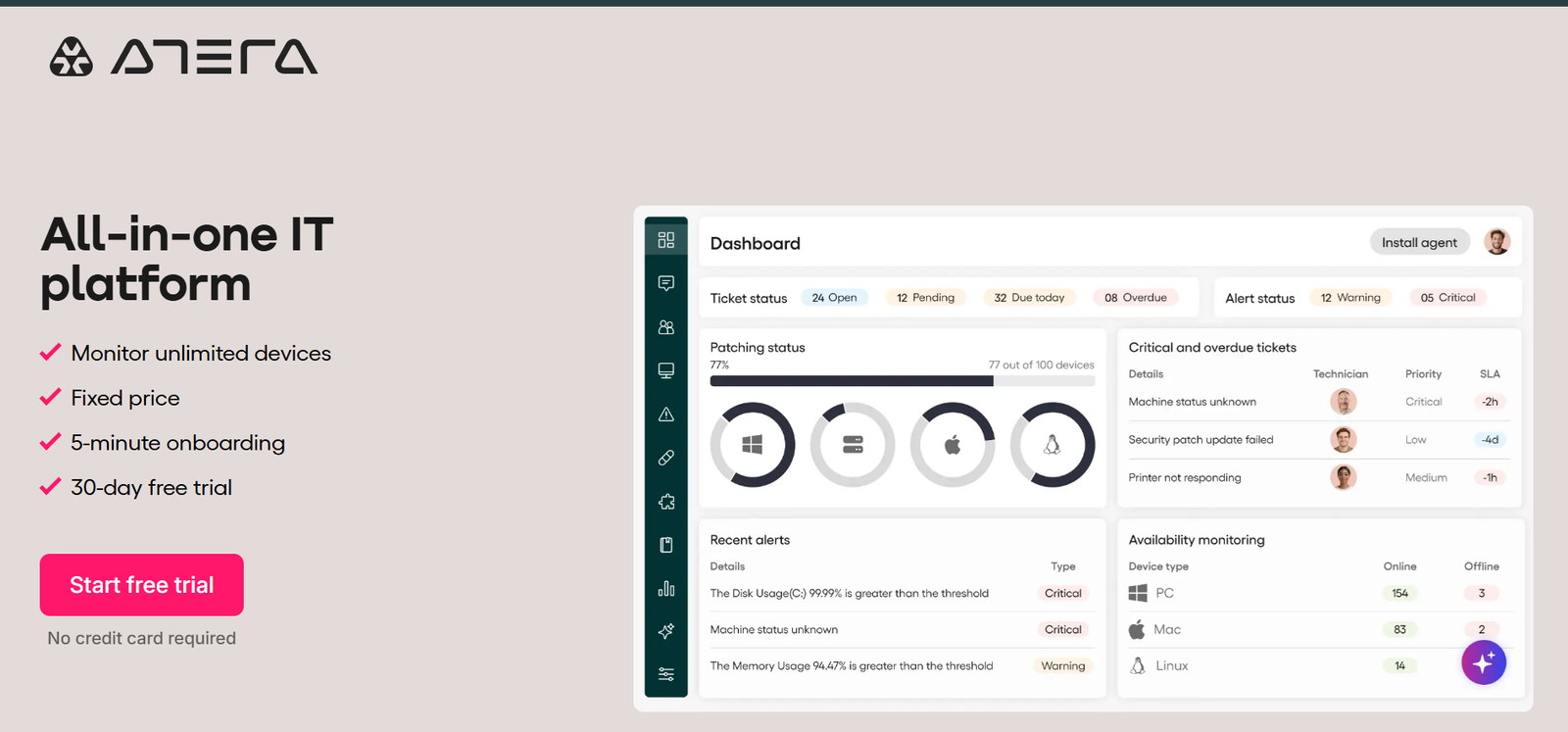Screen dimensions: 1568x732
Task: Click the Install agent button
Action: click(x=1419, y=242)
